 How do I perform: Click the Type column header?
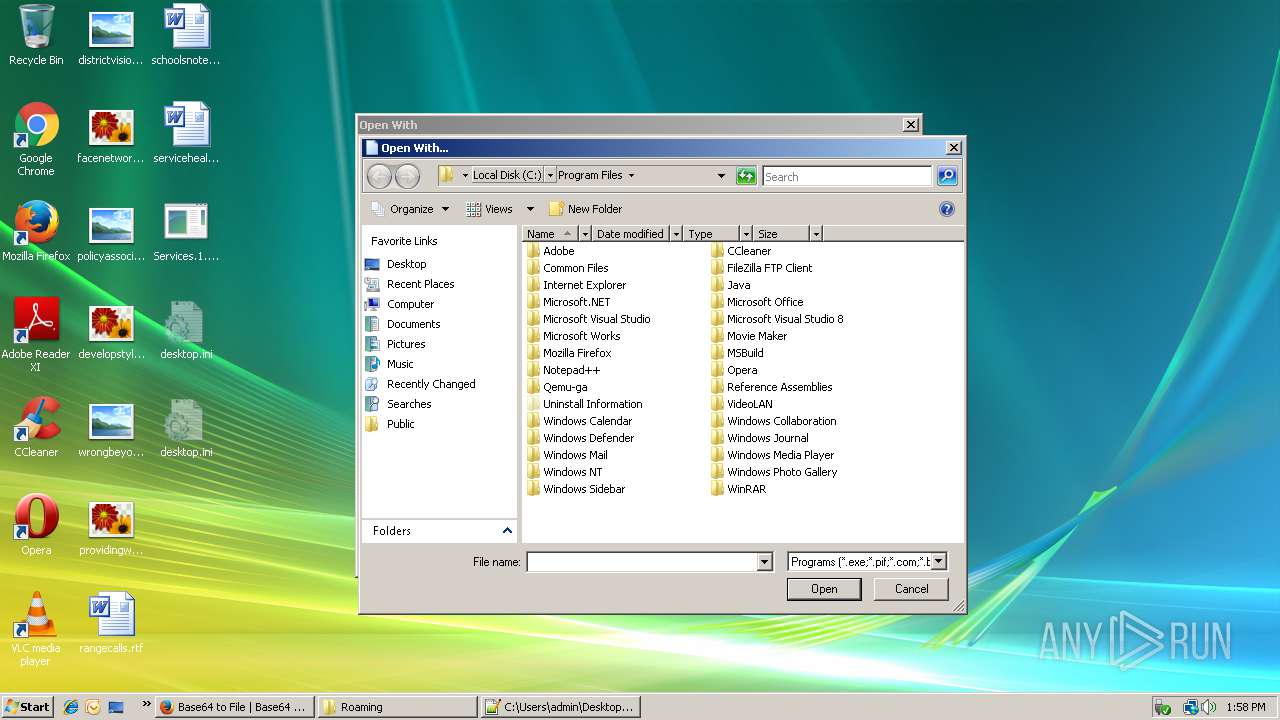(x=712, y=234)
